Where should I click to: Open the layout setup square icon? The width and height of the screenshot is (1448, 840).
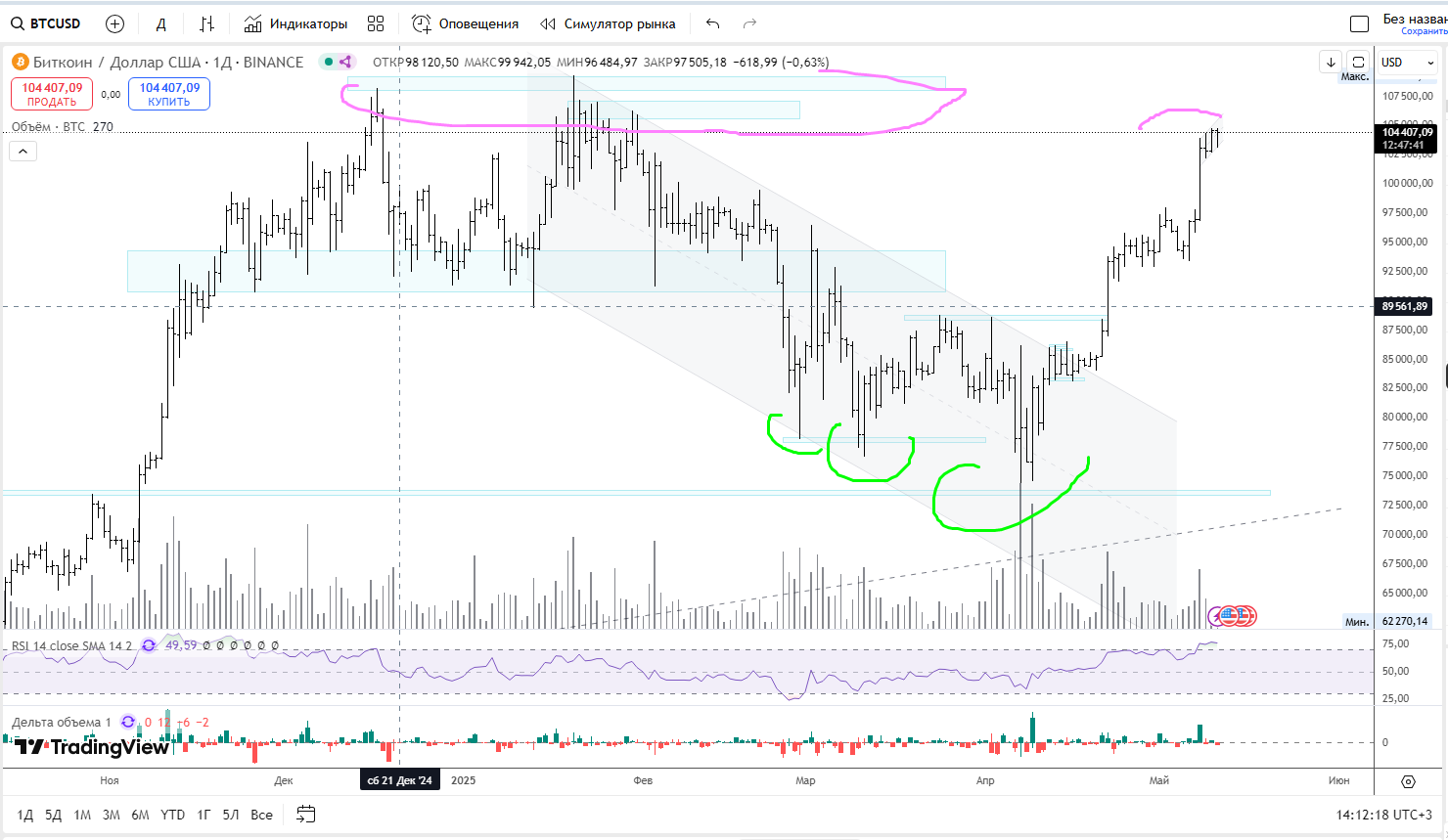[x=1359, y=24]
